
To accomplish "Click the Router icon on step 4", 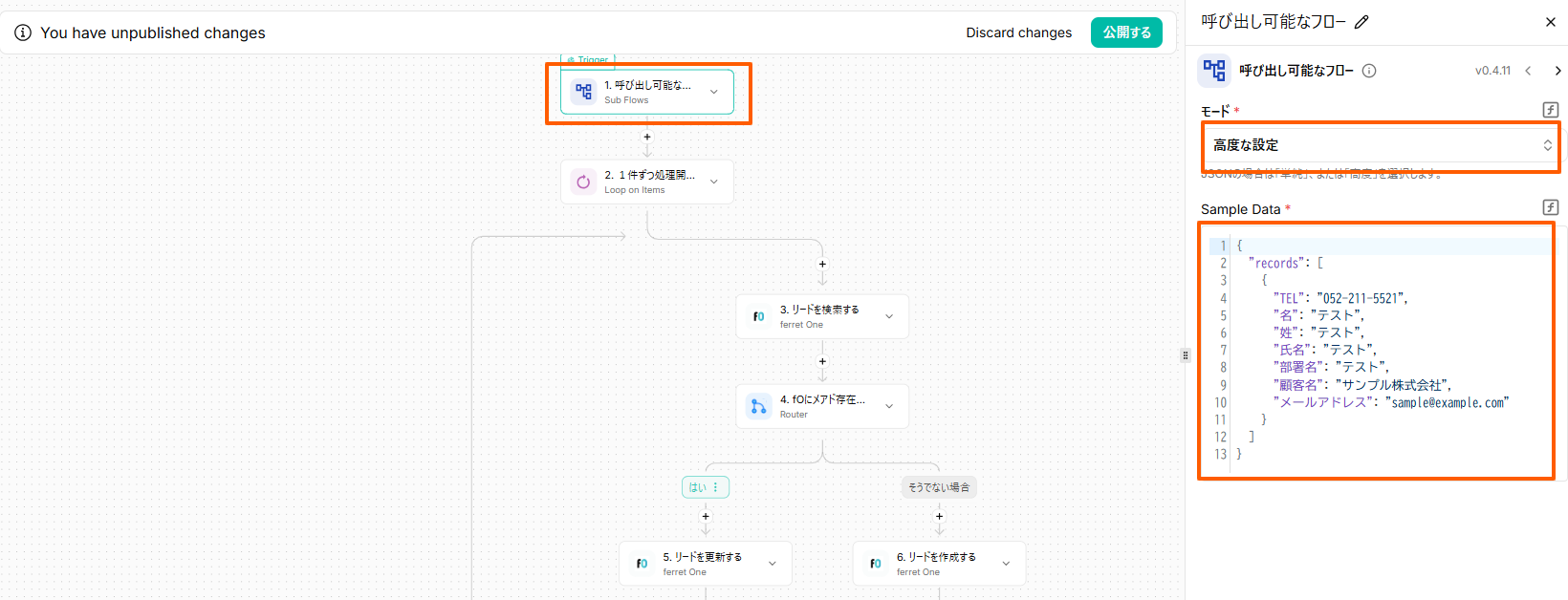I will pyautogui.click(x=758, y=407).
